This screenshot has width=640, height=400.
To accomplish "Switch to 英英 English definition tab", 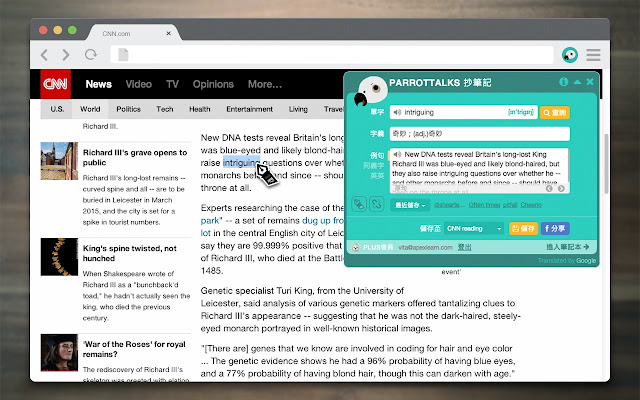I will (377, 176).
